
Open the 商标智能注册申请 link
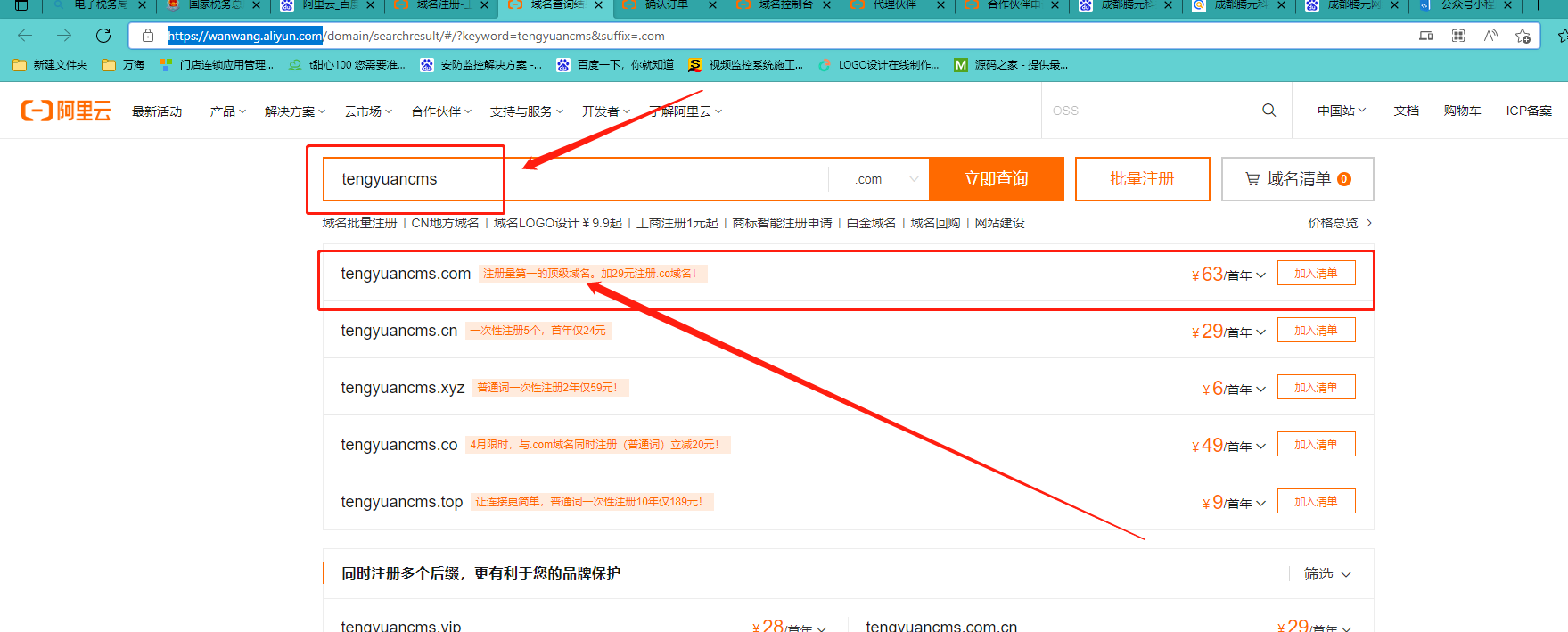click(783, 223)
